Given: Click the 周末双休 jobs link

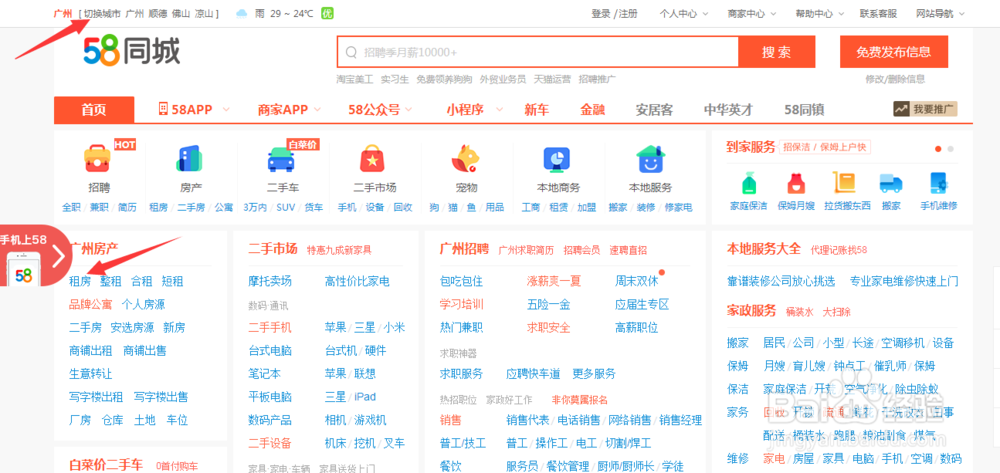Looking at the screenshot, I should point(636,281).
